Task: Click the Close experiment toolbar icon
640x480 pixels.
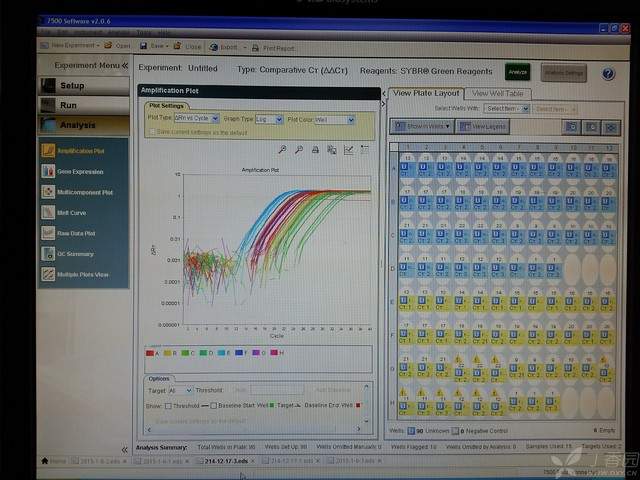Action: pos(178,46)
